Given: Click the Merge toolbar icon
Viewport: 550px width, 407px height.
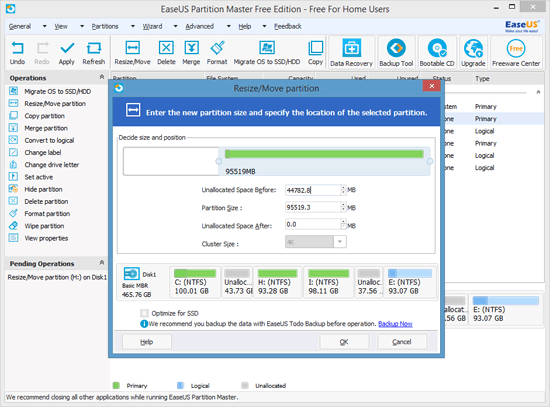Looking at the screenshot, I should (191, 48).
